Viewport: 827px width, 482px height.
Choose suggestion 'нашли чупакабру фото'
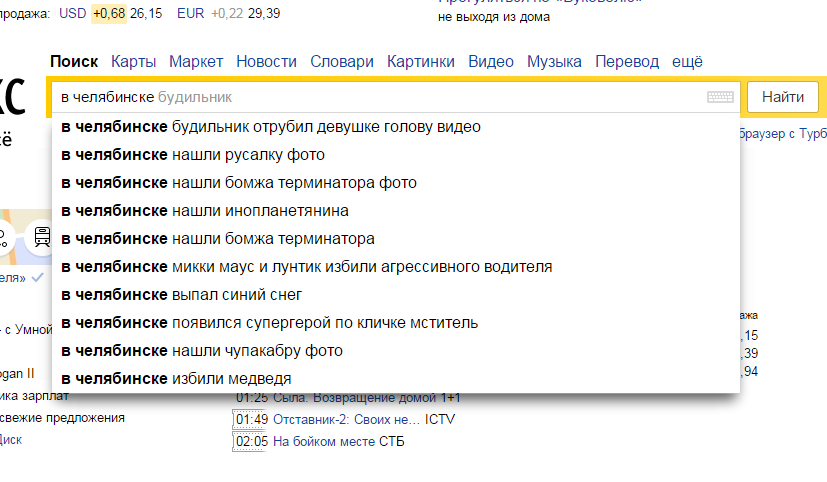396,351
